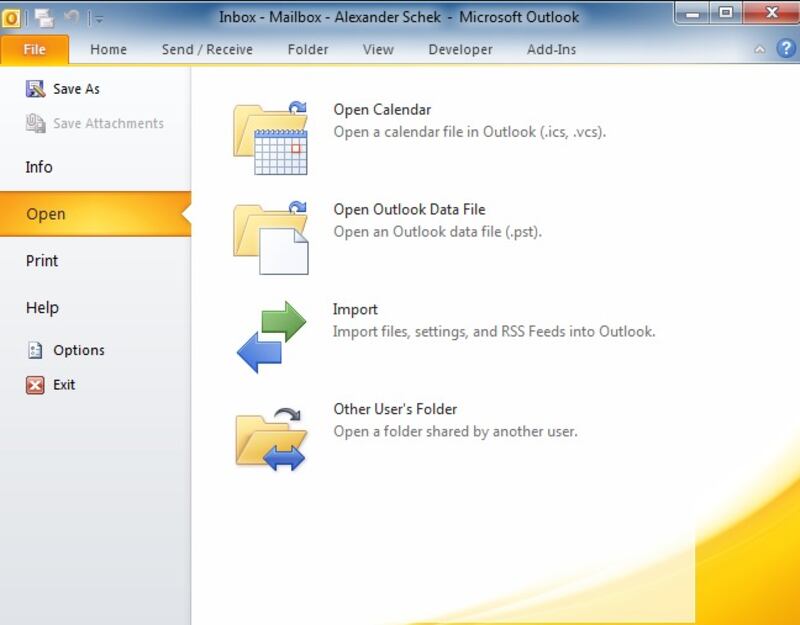Viewport: 800px width, 625px height.
Task: Click the Open Calendar folder icon
Action: pos(270,138)
